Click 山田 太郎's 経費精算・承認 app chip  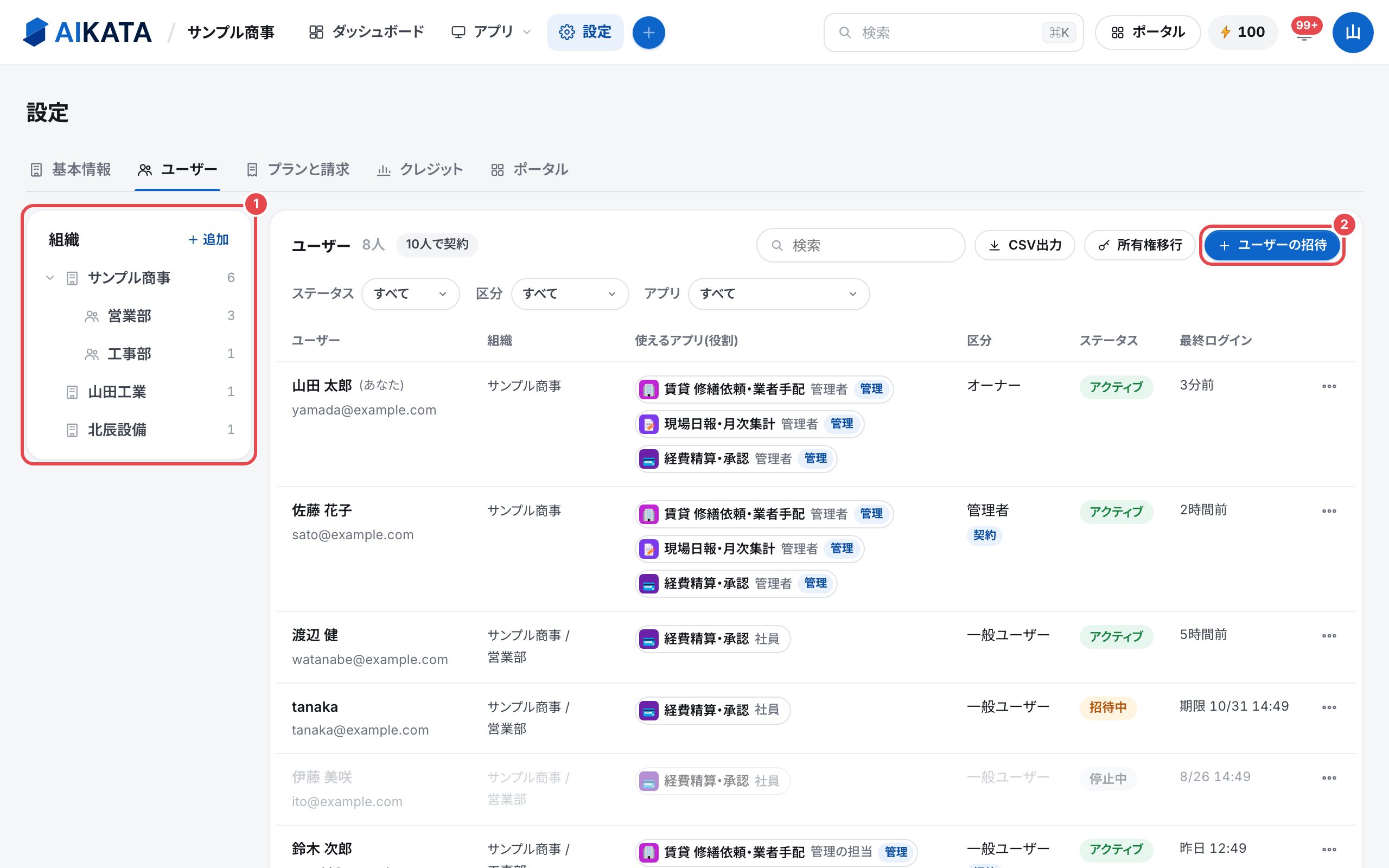[736, 459]
